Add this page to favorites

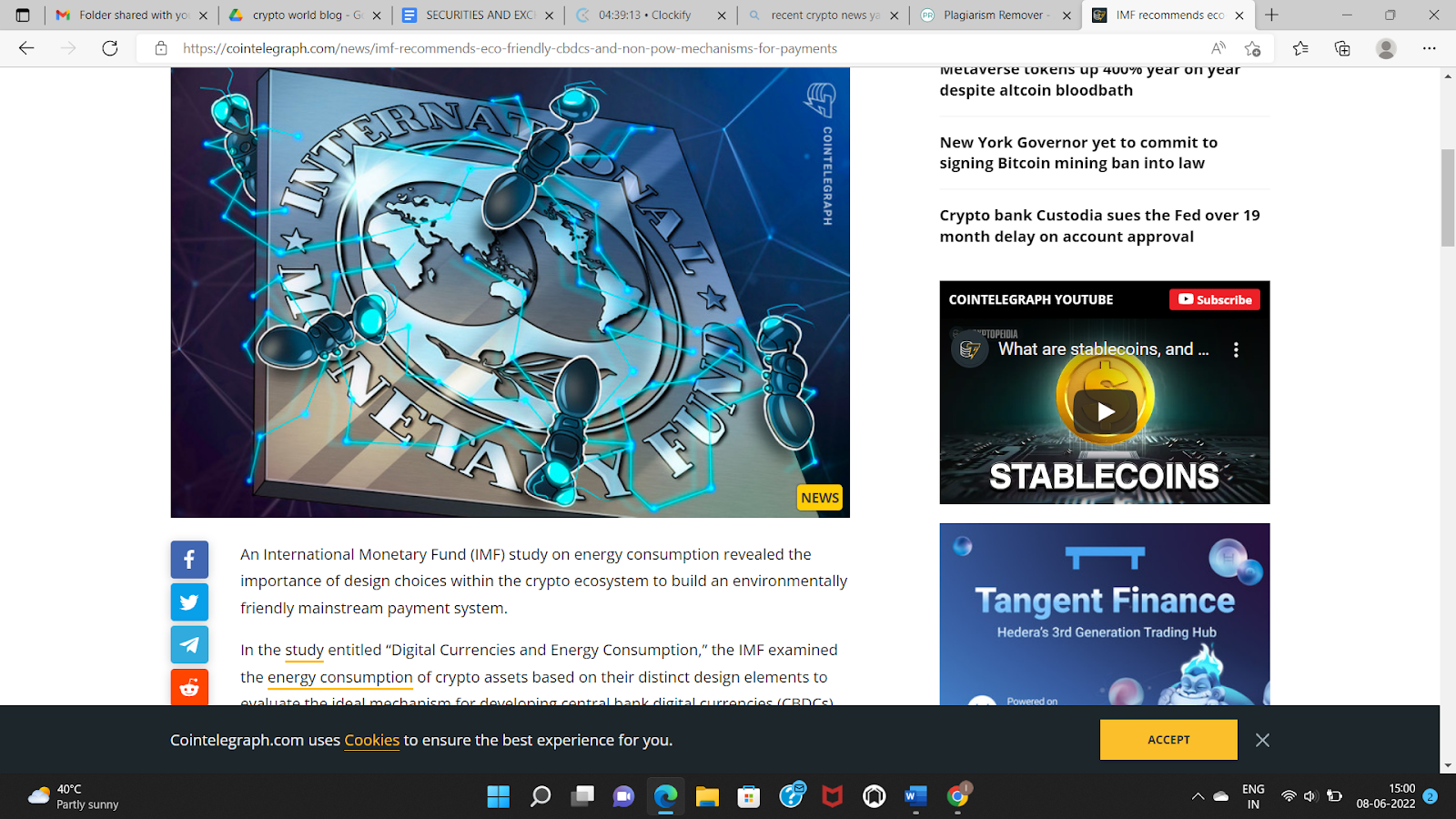pyautogui.click(x=1253, y=48)
